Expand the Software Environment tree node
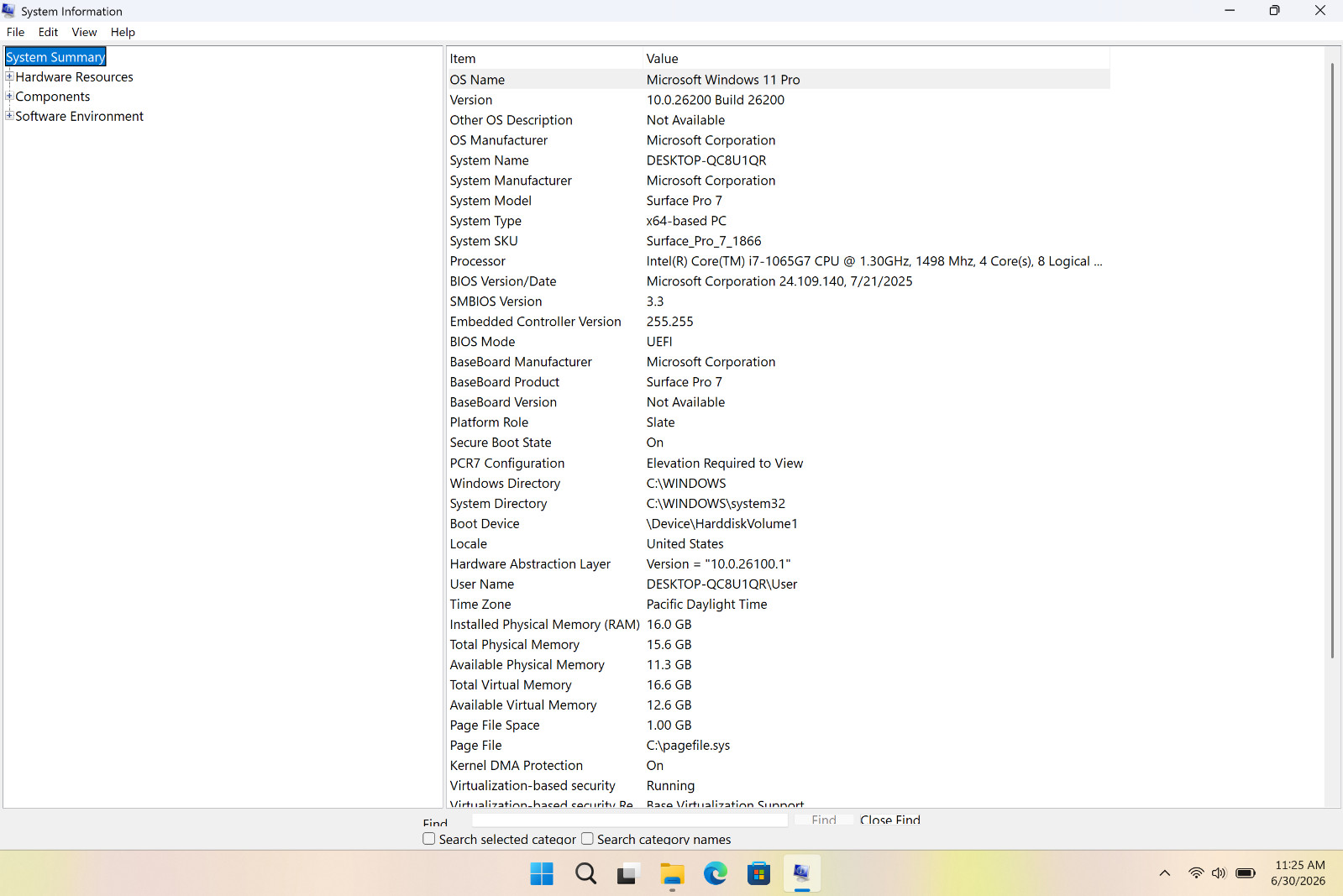The height and width of the screenshot is (896, 1343). (9, 116)
